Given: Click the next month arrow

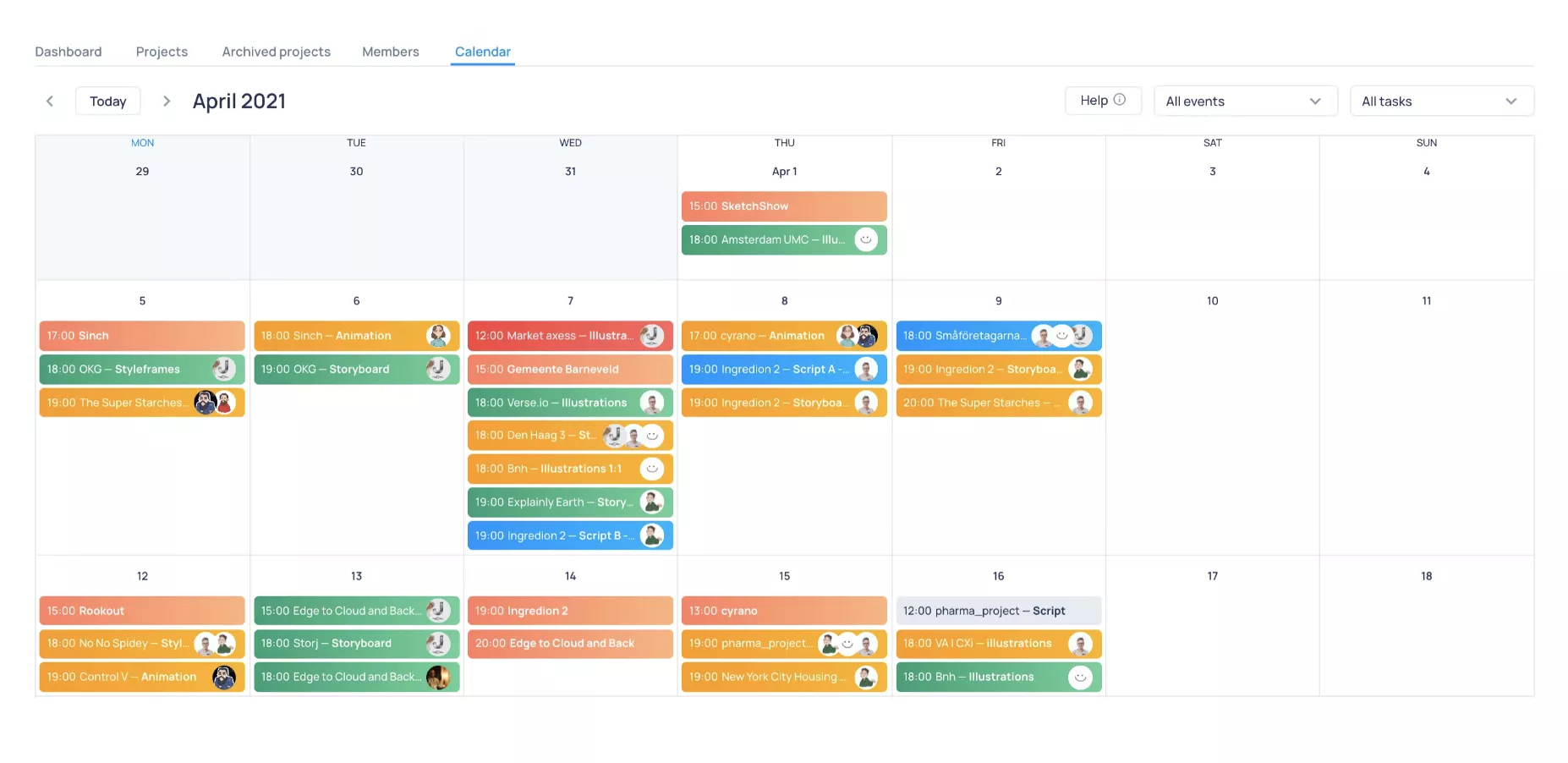Looking at the screenshot, I should [x=167, y=102].
